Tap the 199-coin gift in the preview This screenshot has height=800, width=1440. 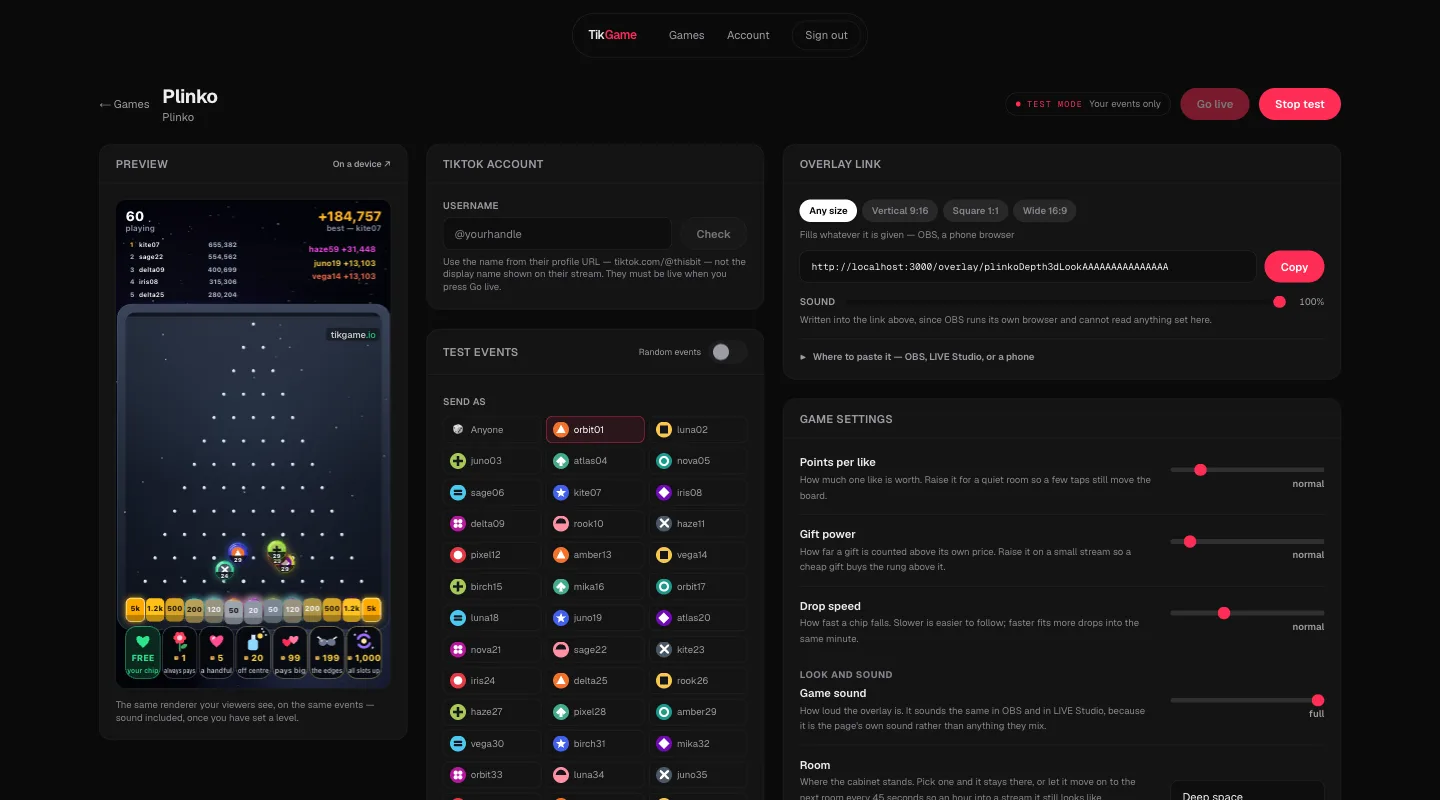[x=327, y=651]
